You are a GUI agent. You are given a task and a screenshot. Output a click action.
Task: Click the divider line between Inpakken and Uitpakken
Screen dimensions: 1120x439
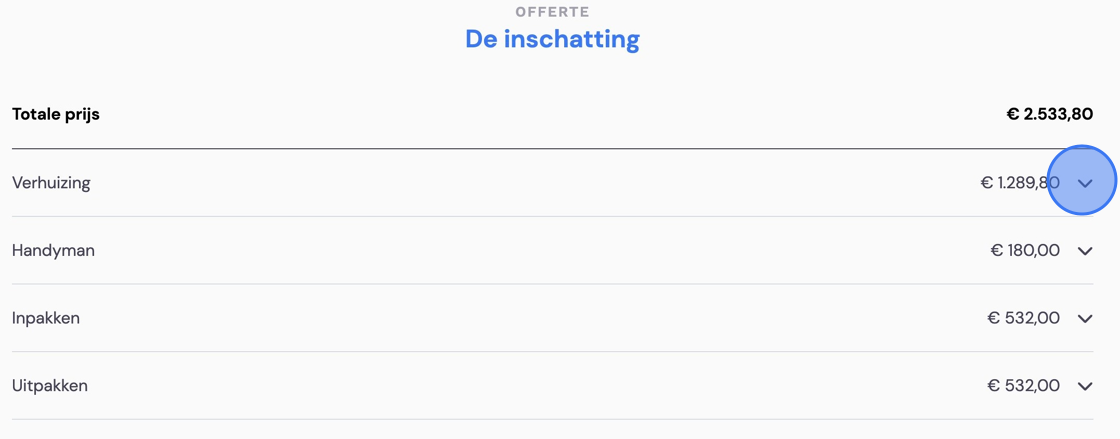(x=552, y=351)
